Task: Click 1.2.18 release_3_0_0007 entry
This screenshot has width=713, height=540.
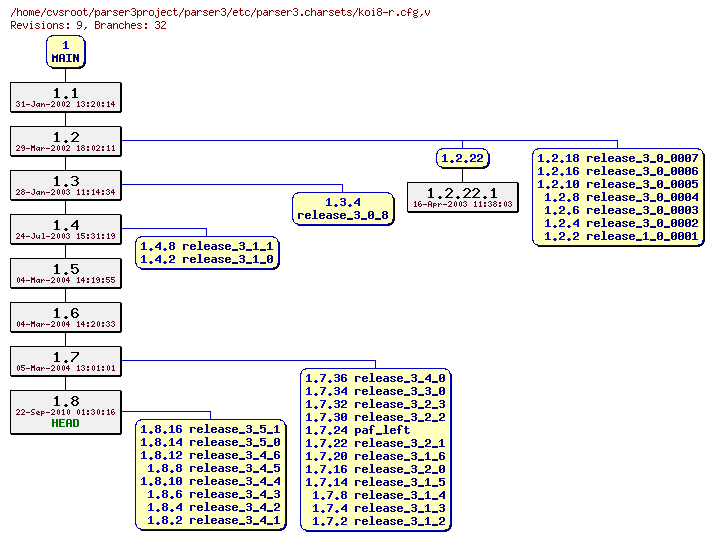Action: tap(618, 158)
